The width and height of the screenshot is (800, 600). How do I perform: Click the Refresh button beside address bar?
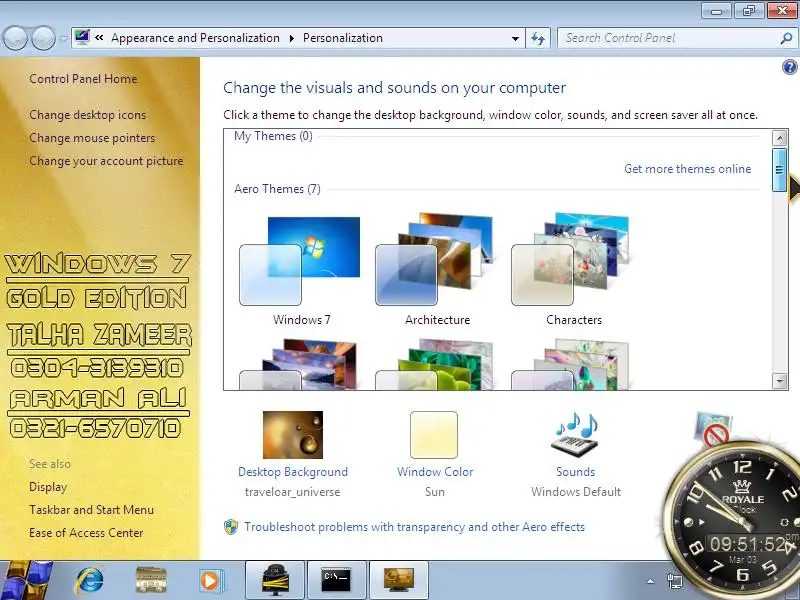point(538,38)
